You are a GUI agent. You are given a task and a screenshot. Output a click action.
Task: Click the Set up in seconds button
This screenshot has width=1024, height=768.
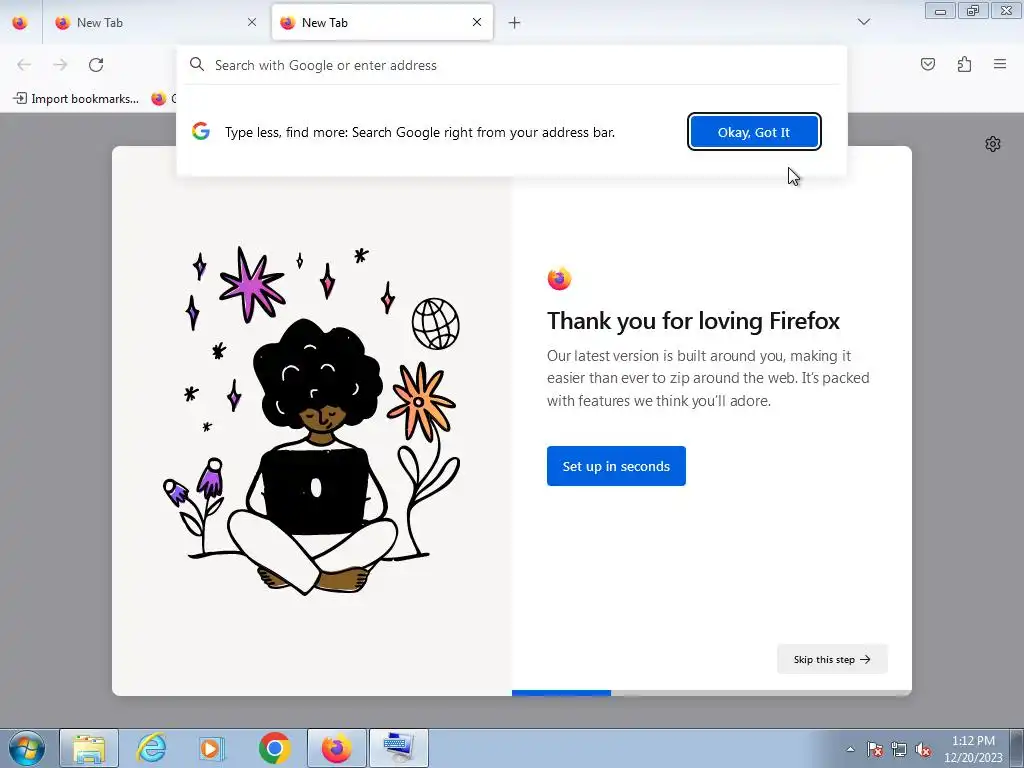pyautogui.click(x=616, y=466)
